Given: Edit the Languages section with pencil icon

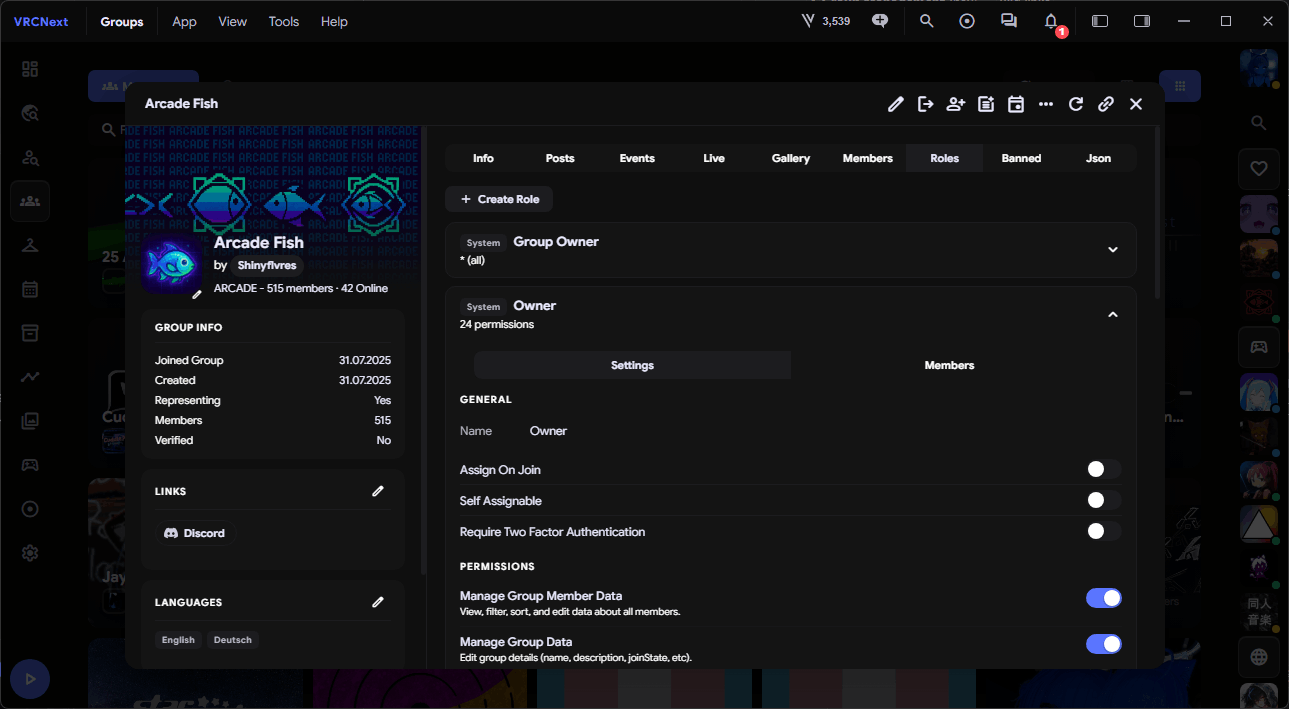Looking at the screenshot, I should (378, 602).
